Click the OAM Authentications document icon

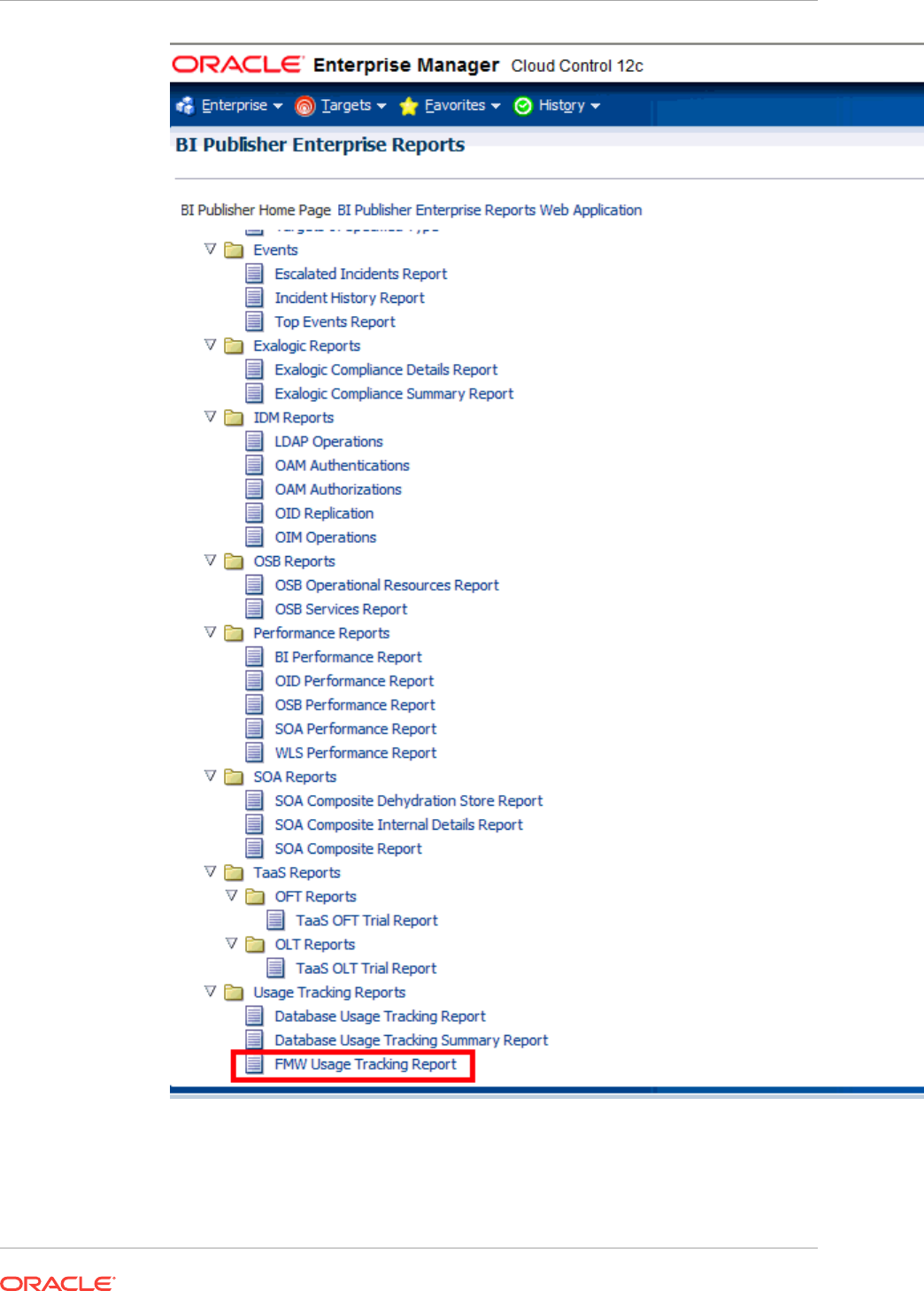click(x=255, y=465)
